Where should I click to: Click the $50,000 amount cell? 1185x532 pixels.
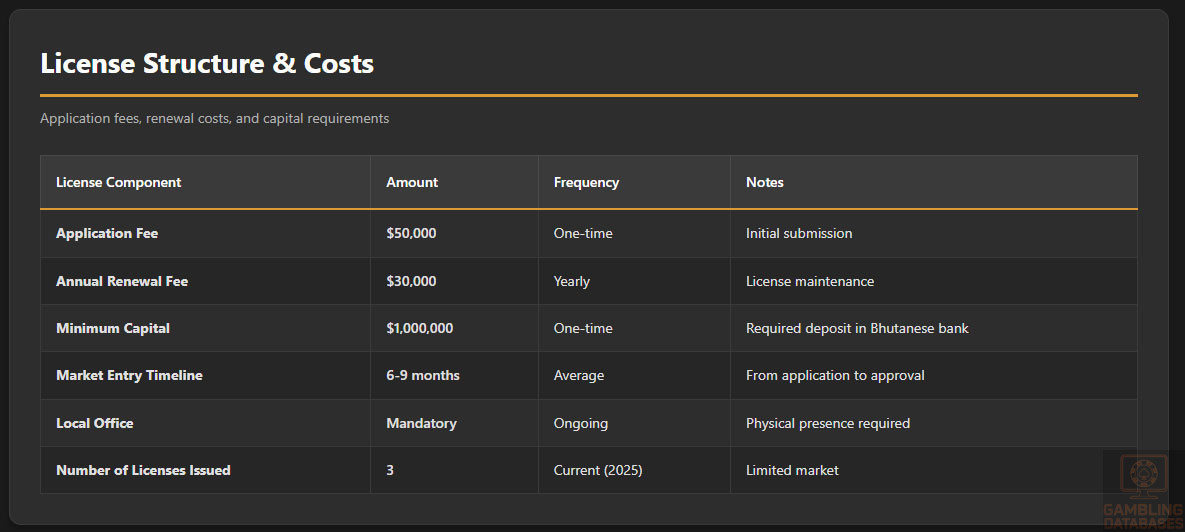[x=411, y=233]
